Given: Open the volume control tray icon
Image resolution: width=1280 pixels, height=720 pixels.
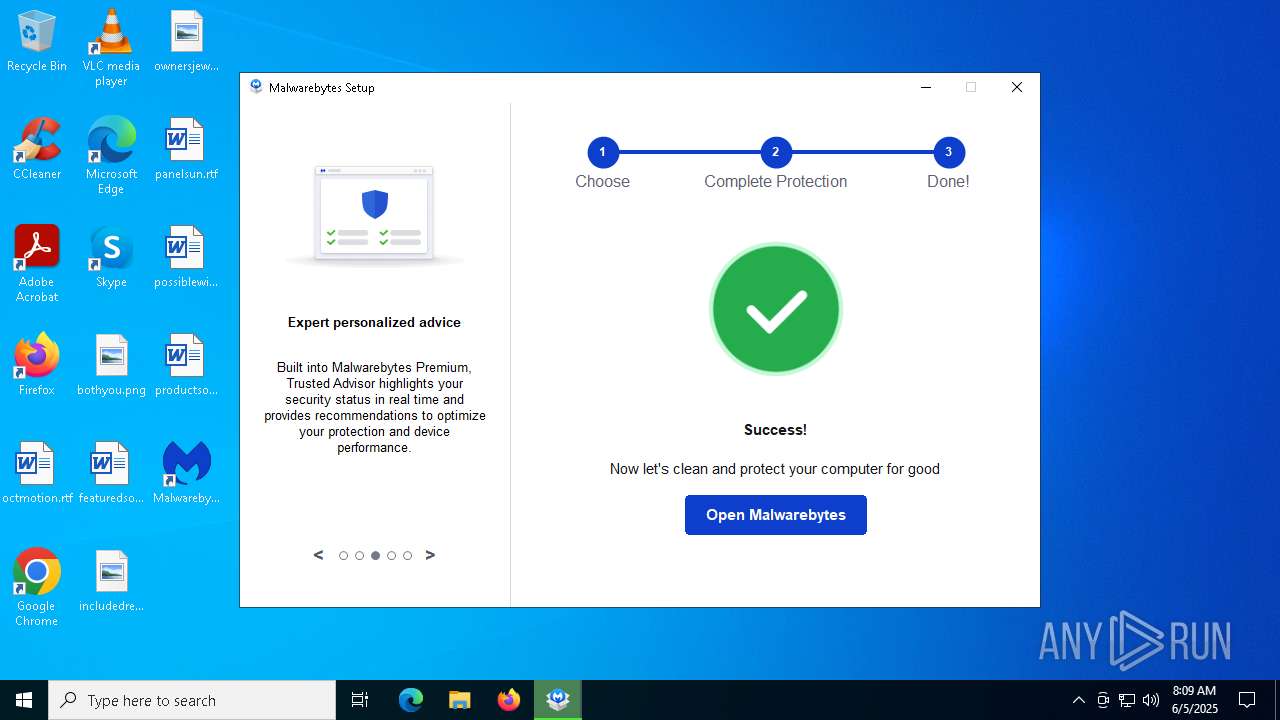Looking at the screenshot, I should (x=1151, y=700).
